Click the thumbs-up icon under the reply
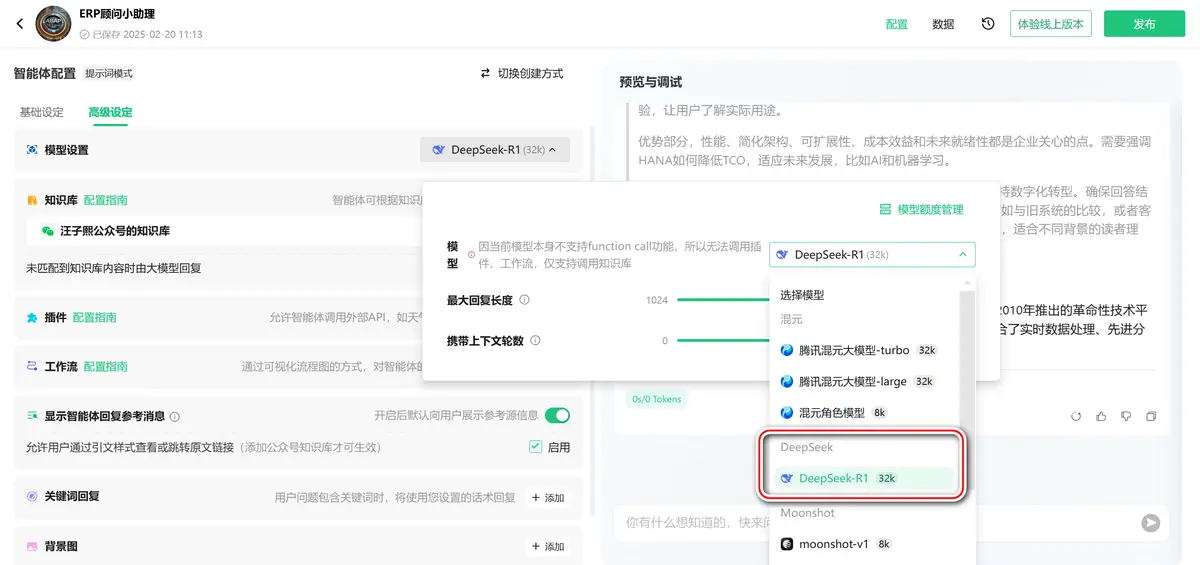1200x565 pixels. 1101,416
